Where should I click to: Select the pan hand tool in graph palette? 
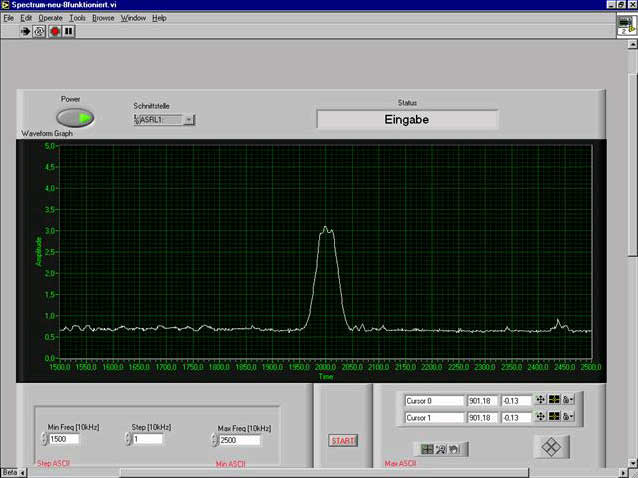(x=453, y=450)
